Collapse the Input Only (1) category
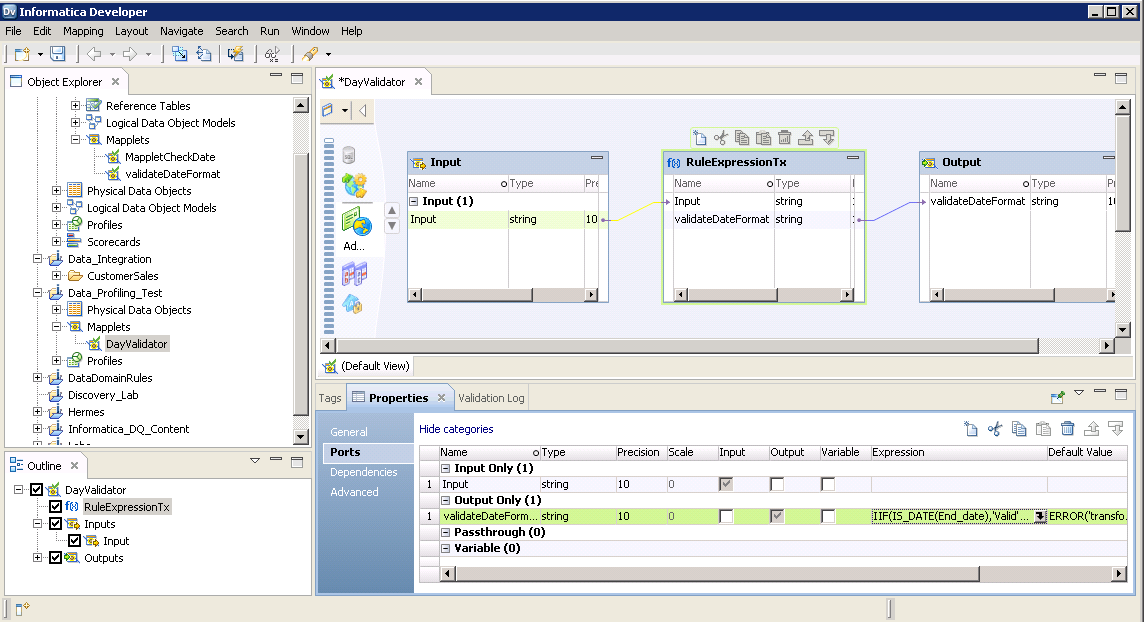Screen dimensions: 1146x622 (x=445, y=468)
